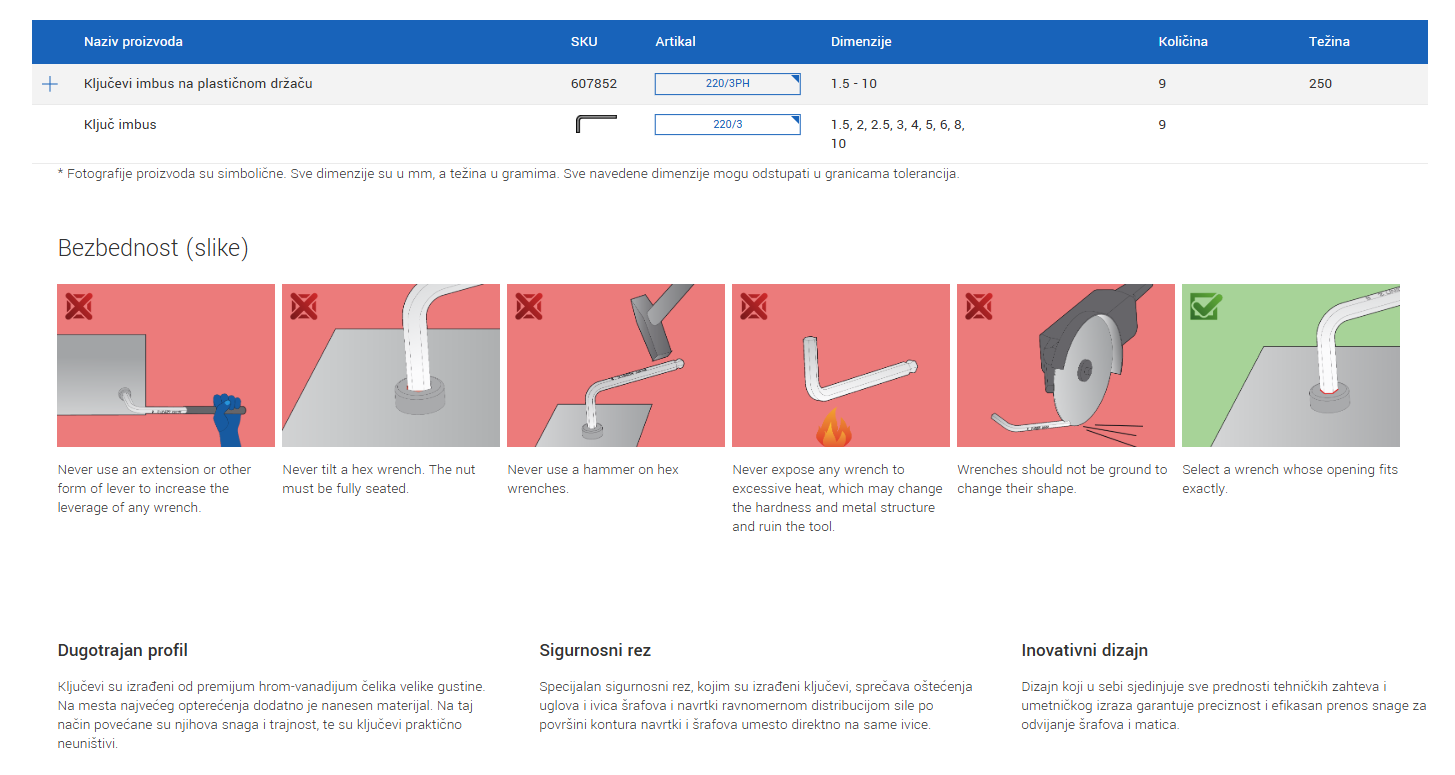This screenshot has width=1455, height=775.
Task: Click the hex key product icon
Action: (596, 124)
